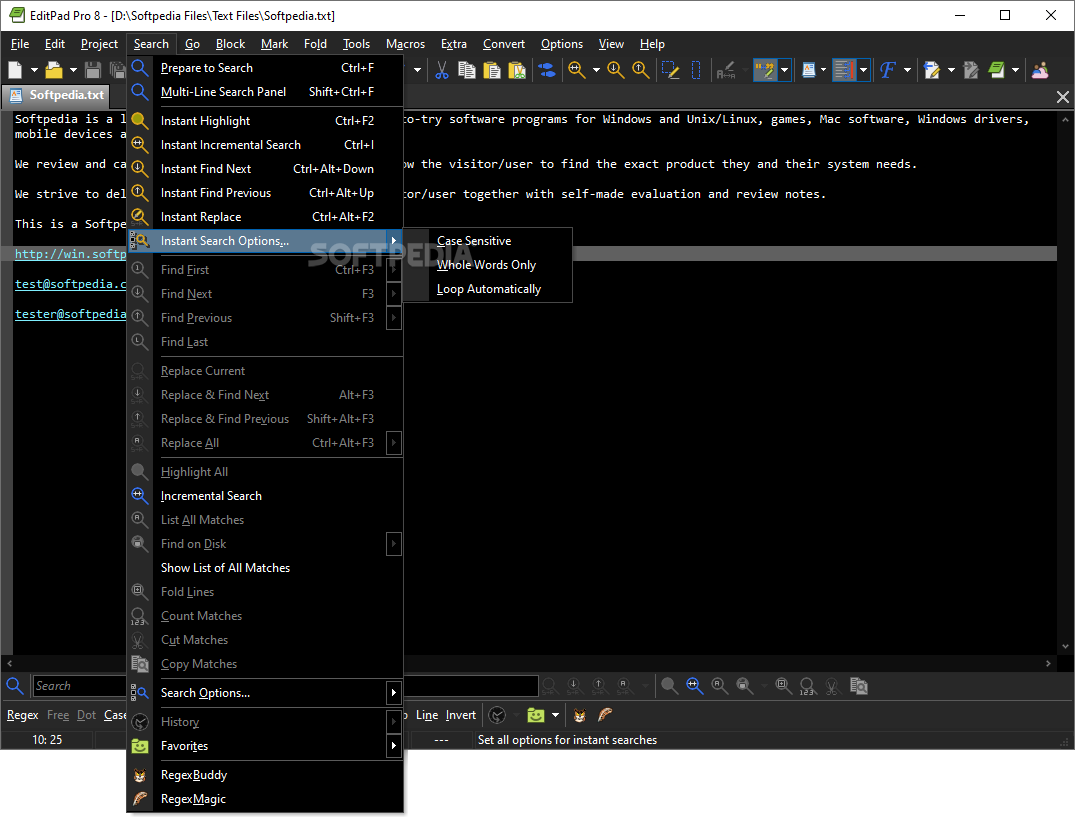Open dropdown beside the green Favorites icon in the search panel
The width and height of the screenshot is (1075, 817).
pyautogui.click(x=555, y=716)
